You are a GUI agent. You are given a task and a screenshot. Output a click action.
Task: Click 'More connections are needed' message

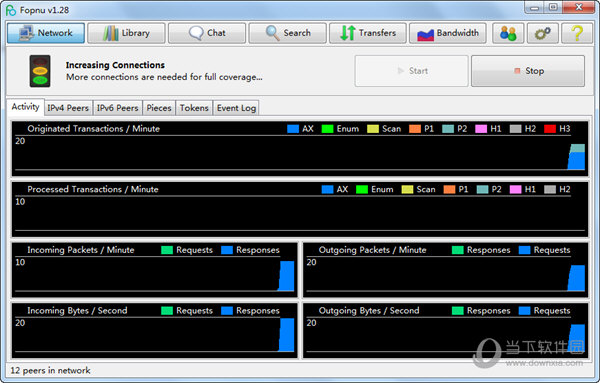(164, 77)
